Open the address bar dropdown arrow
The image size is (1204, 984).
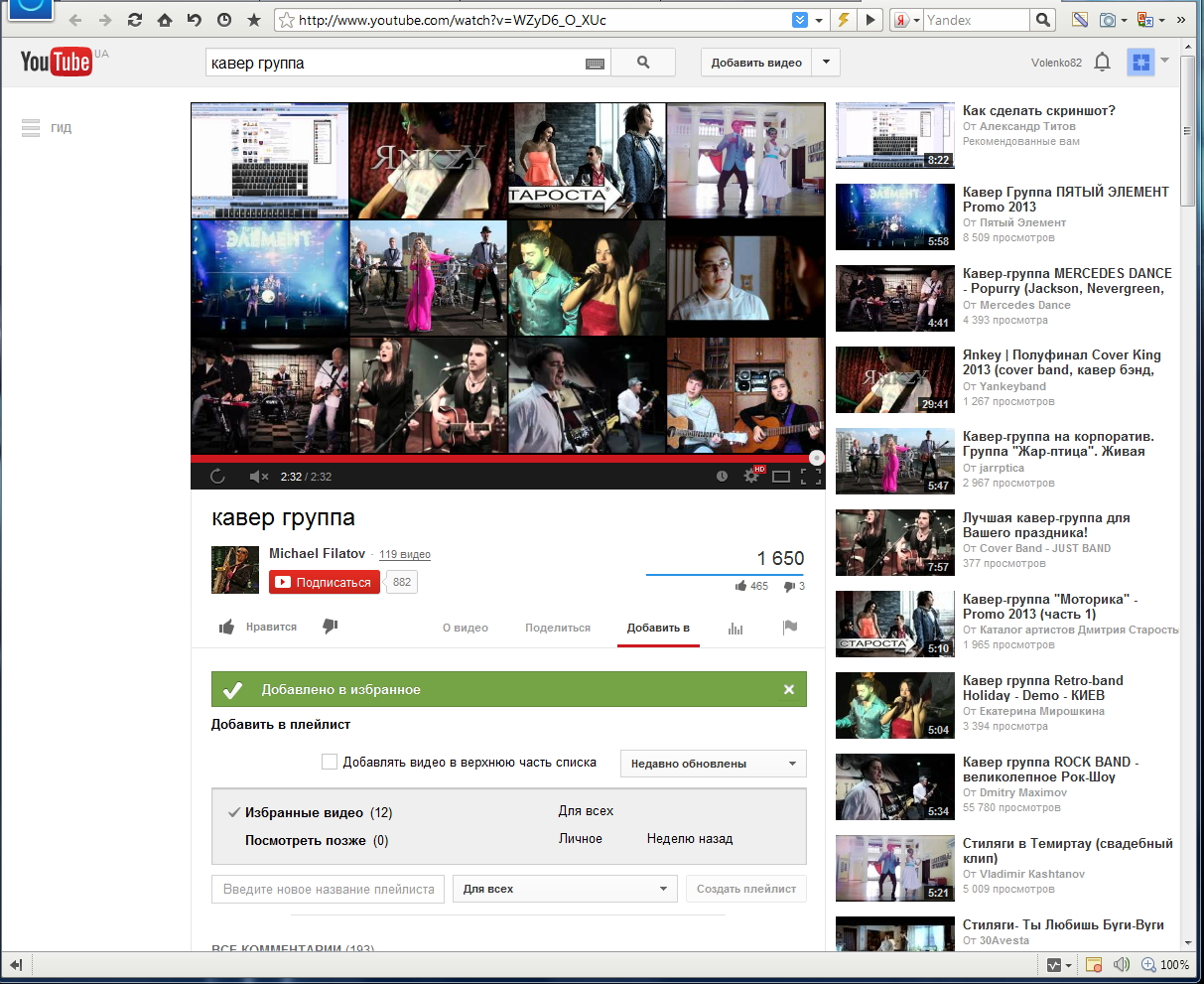pos(819,20)
